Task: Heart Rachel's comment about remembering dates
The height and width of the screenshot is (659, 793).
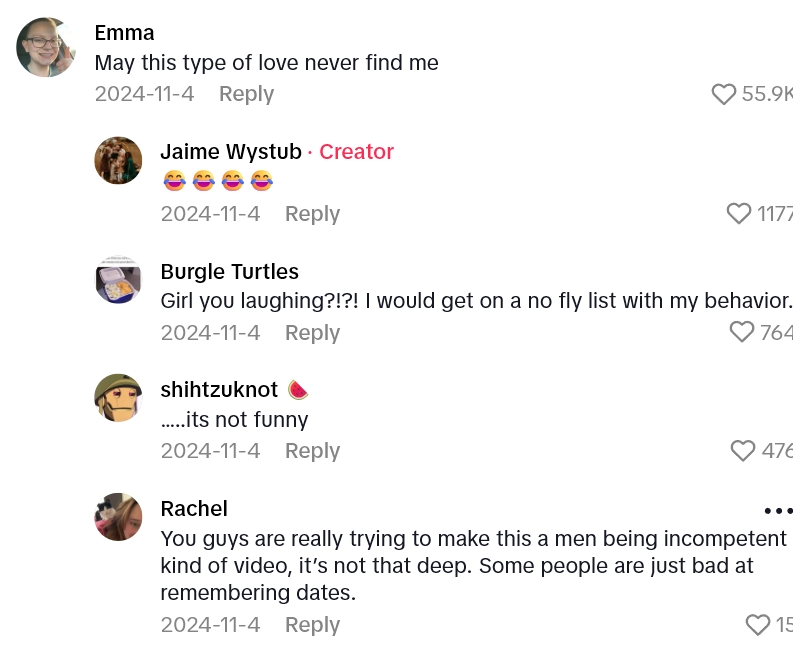Action: tap(758, 625)
